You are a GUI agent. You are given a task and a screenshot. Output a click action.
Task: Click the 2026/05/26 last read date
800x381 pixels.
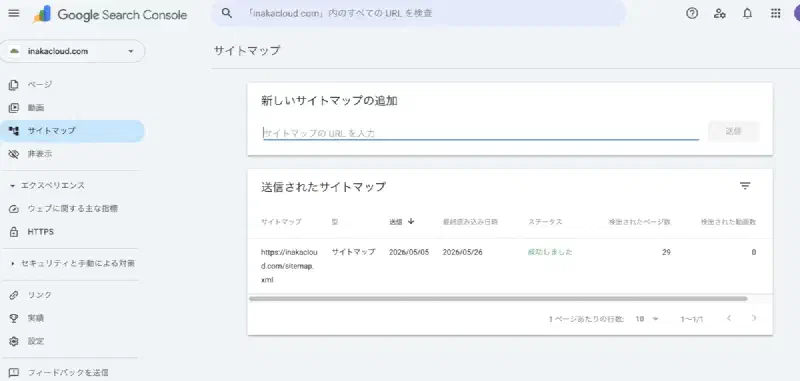pyautogui.click(x=463, y=252)
